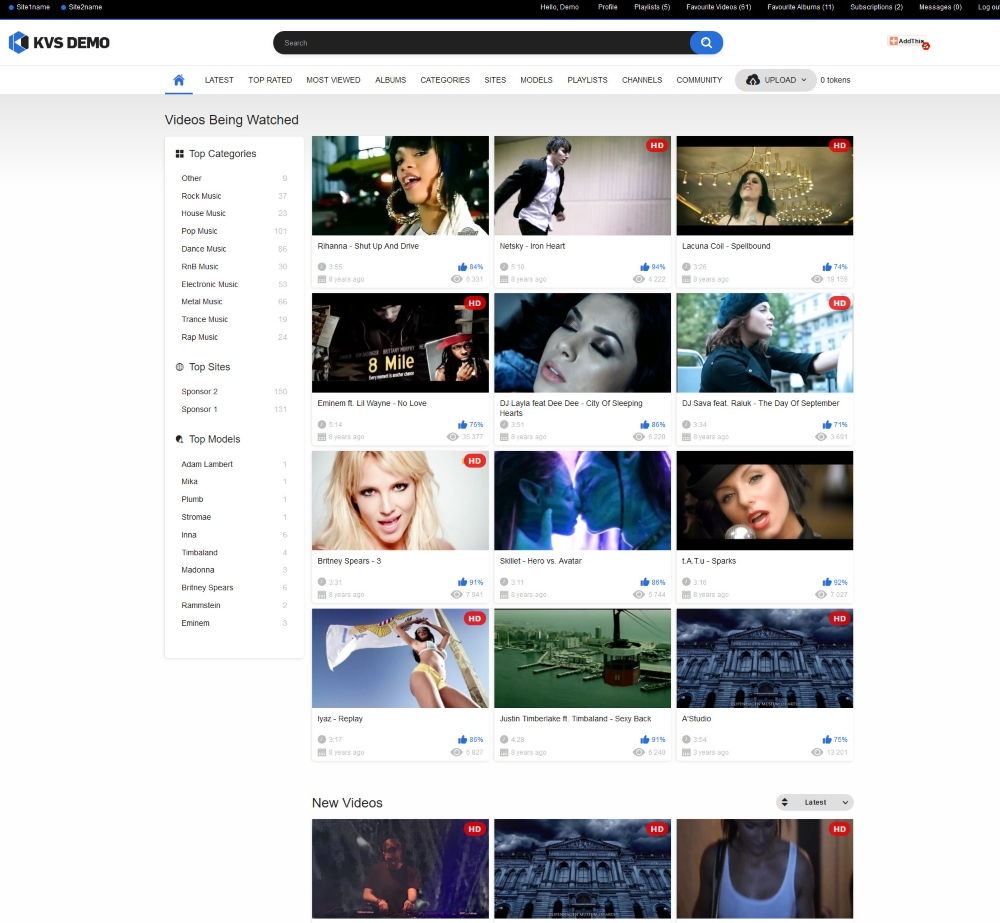Focus the Search input field

[x=482, y=43]
